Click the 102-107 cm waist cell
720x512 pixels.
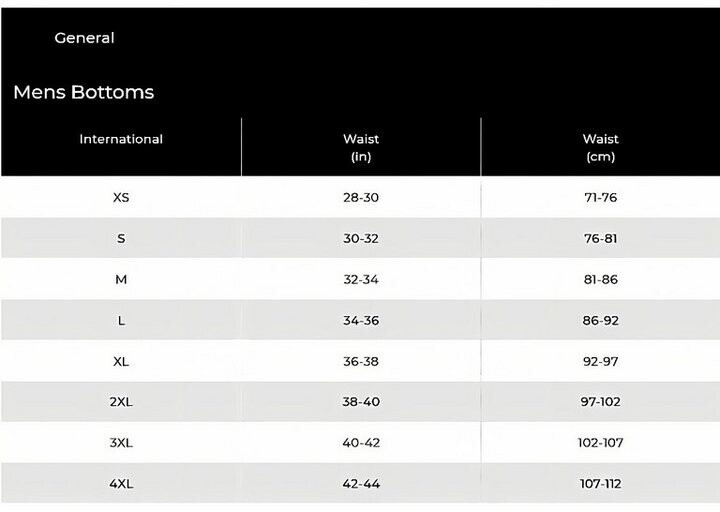point(601,443)
